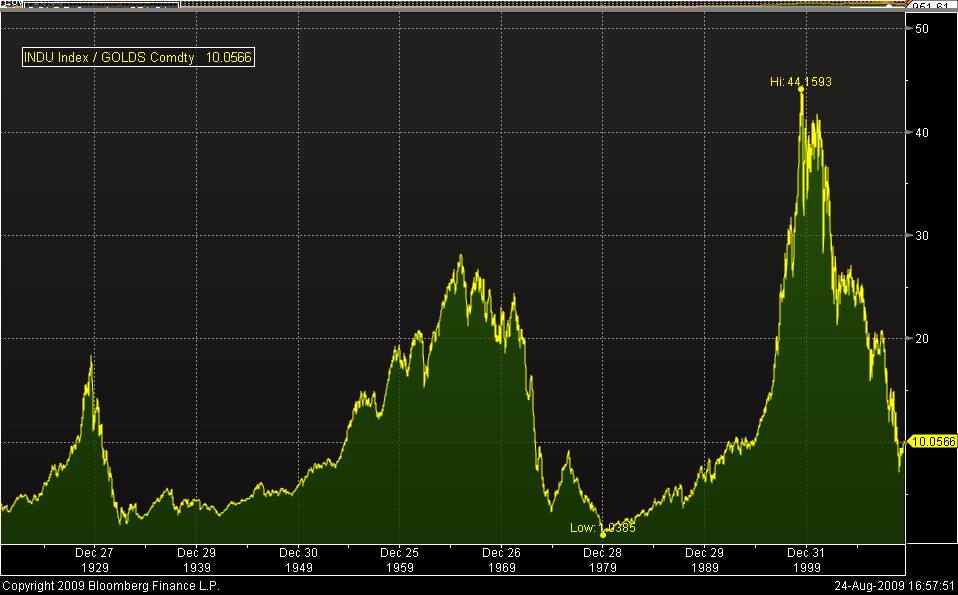Select the Dec 29 1989 date label
The image size is (958, 595).
tap(705, 559)
